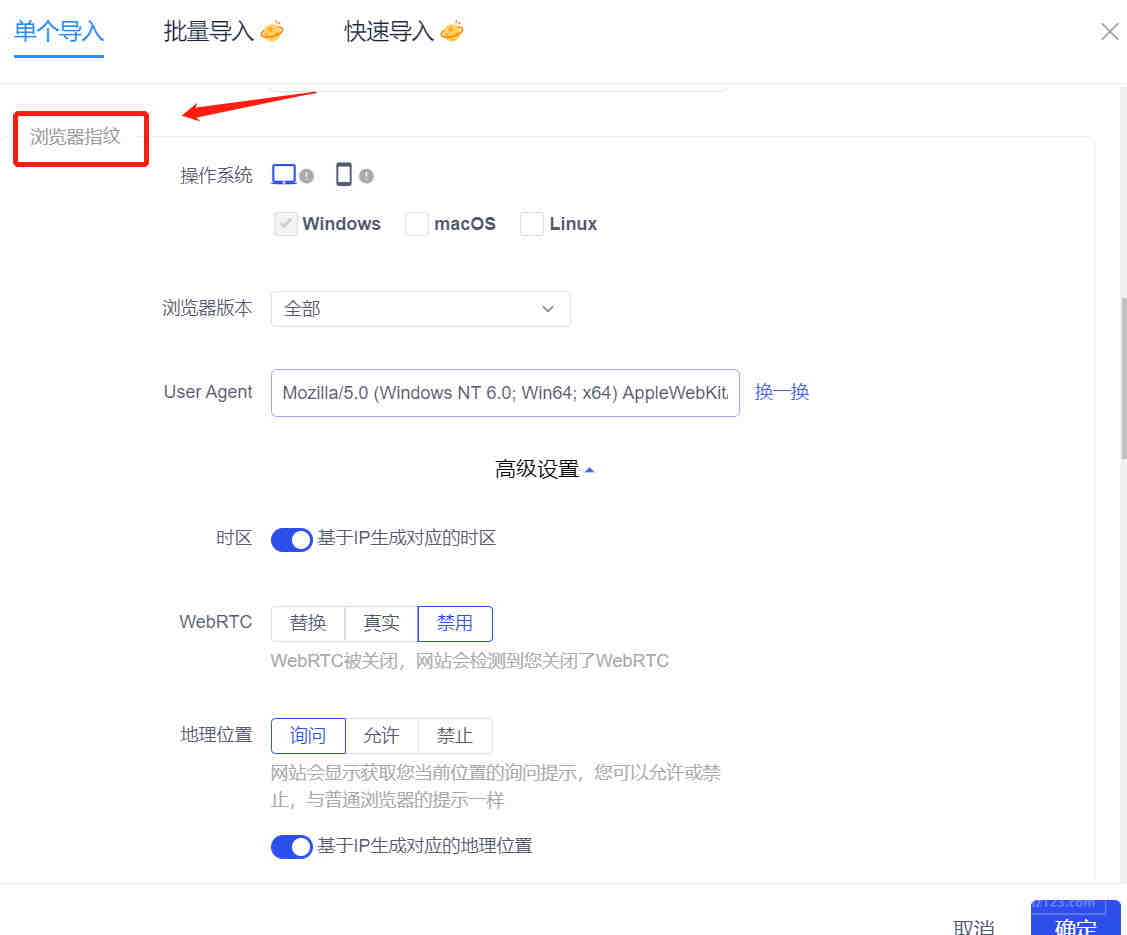Click the geolocation prompt description text
Screen dimensions: 1127x935
point(495,786)
